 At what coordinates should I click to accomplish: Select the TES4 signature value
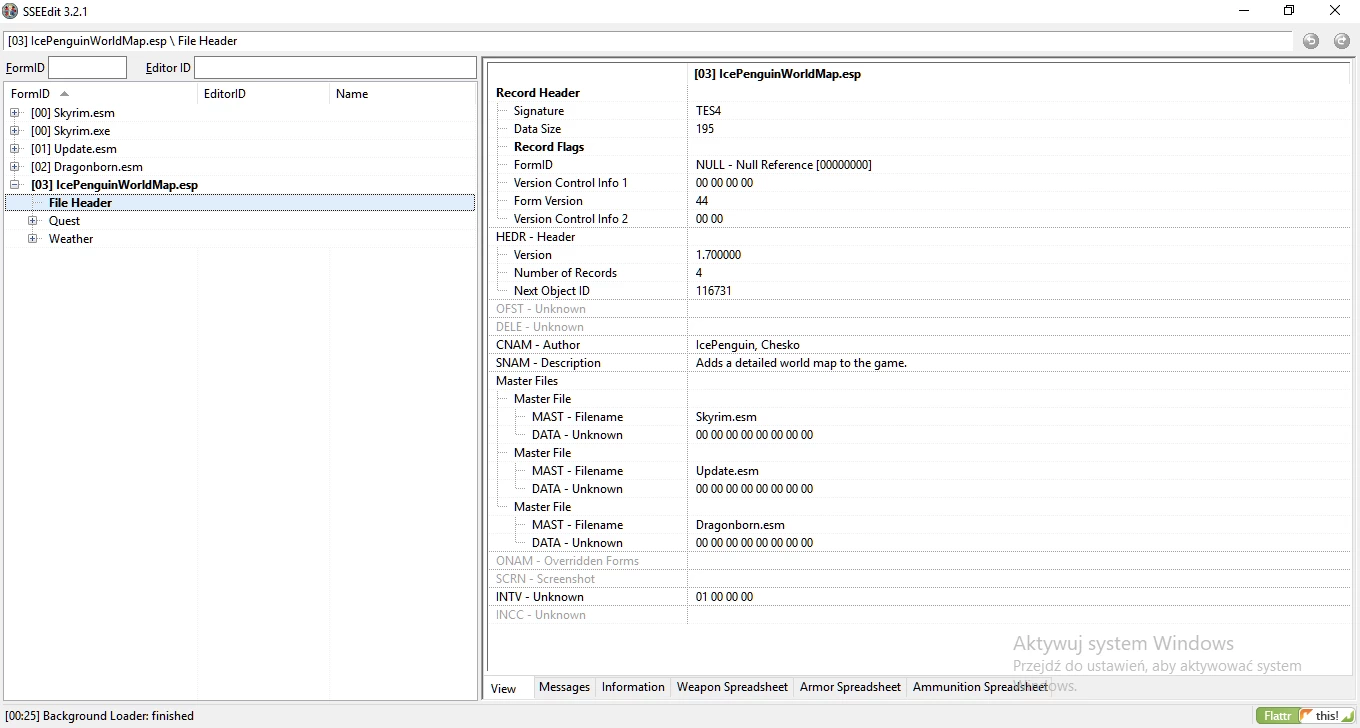click(x=708, y=111)
